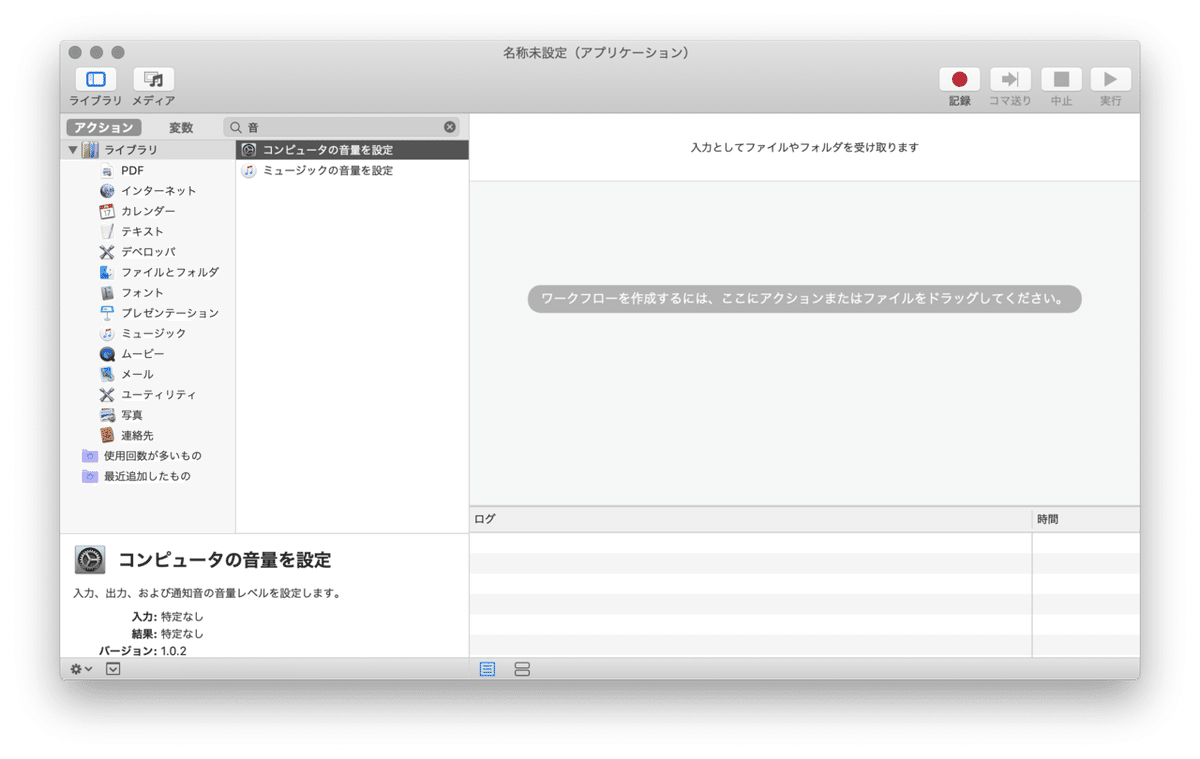Select the アクション tab
The image size is (1200, 759).
103,127
